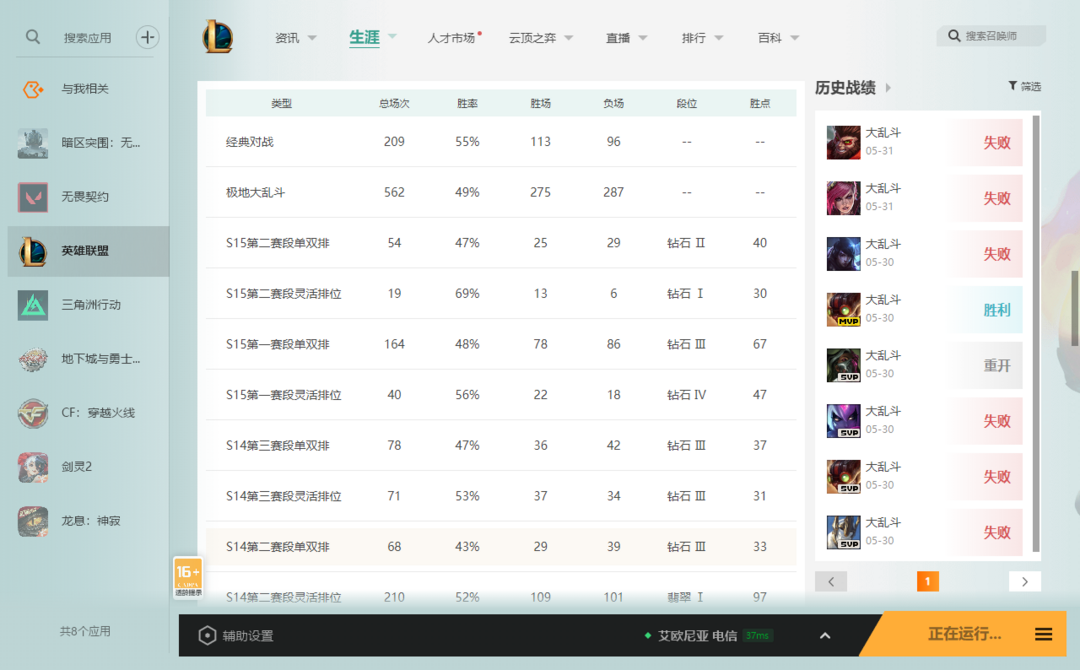Open 与我相关 sidebar icon
Screen dimensions: 1080x670
click(x=33, y=89)
